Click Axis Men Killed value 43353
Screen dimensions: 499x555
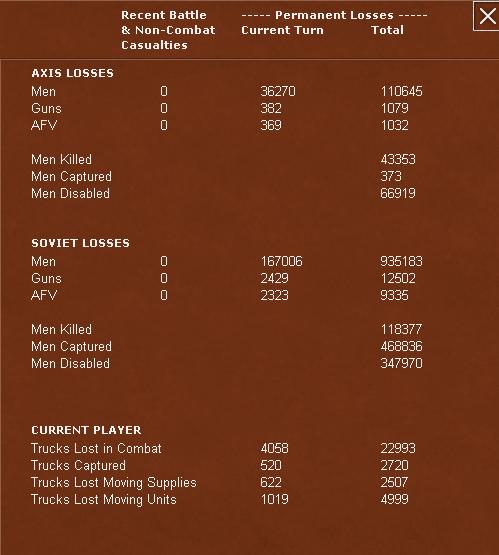(398, 160)
